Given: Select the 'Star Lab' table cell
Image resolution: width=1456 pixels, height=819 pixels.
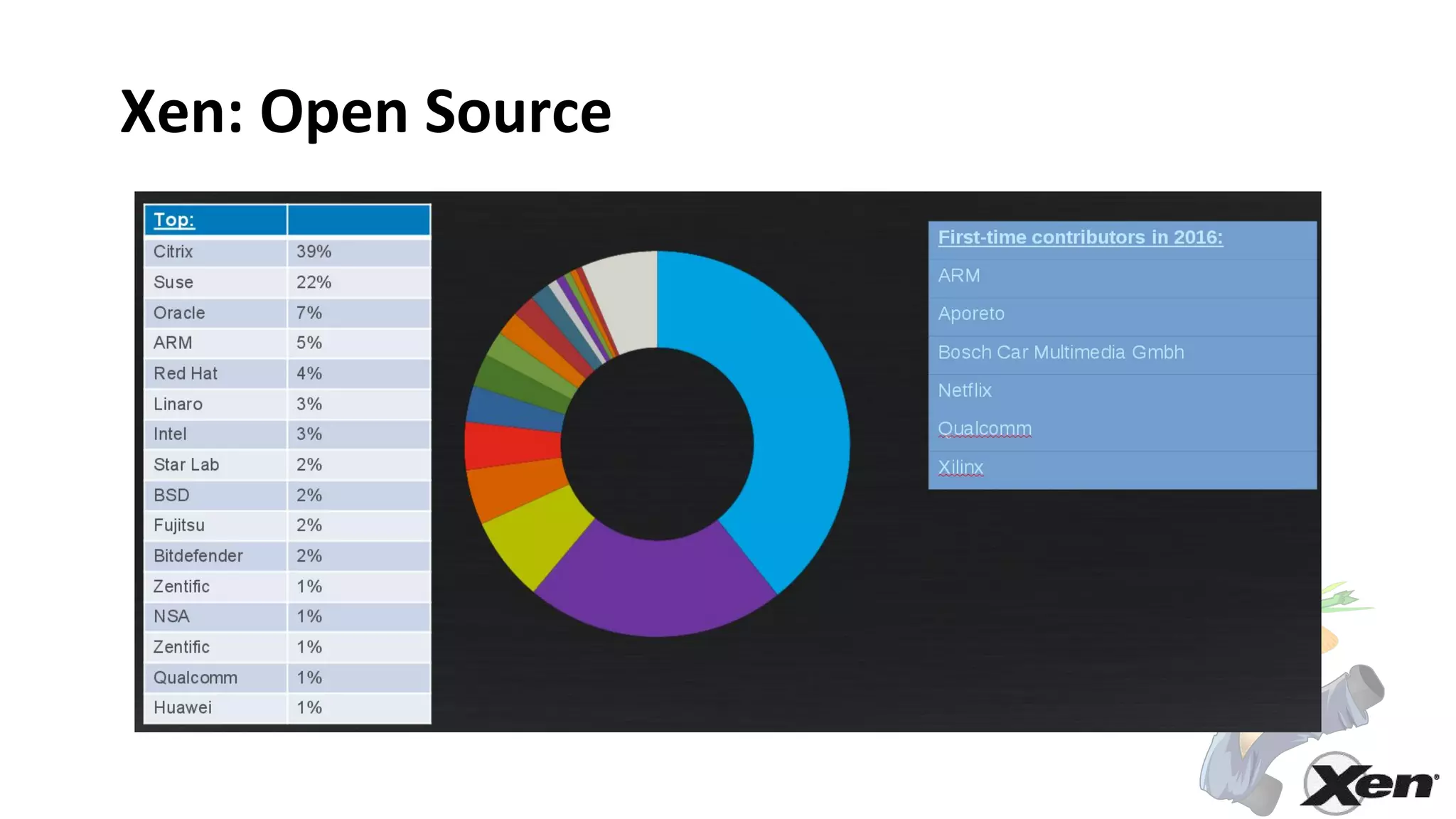Looking at the screenshot, I should pos(215,464).
